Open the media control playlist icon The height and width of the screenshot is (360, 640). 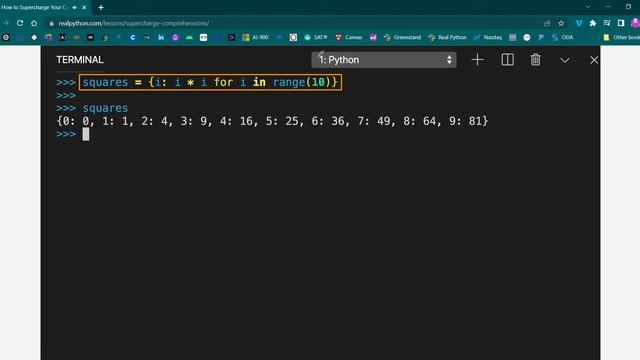click(607, 23)
